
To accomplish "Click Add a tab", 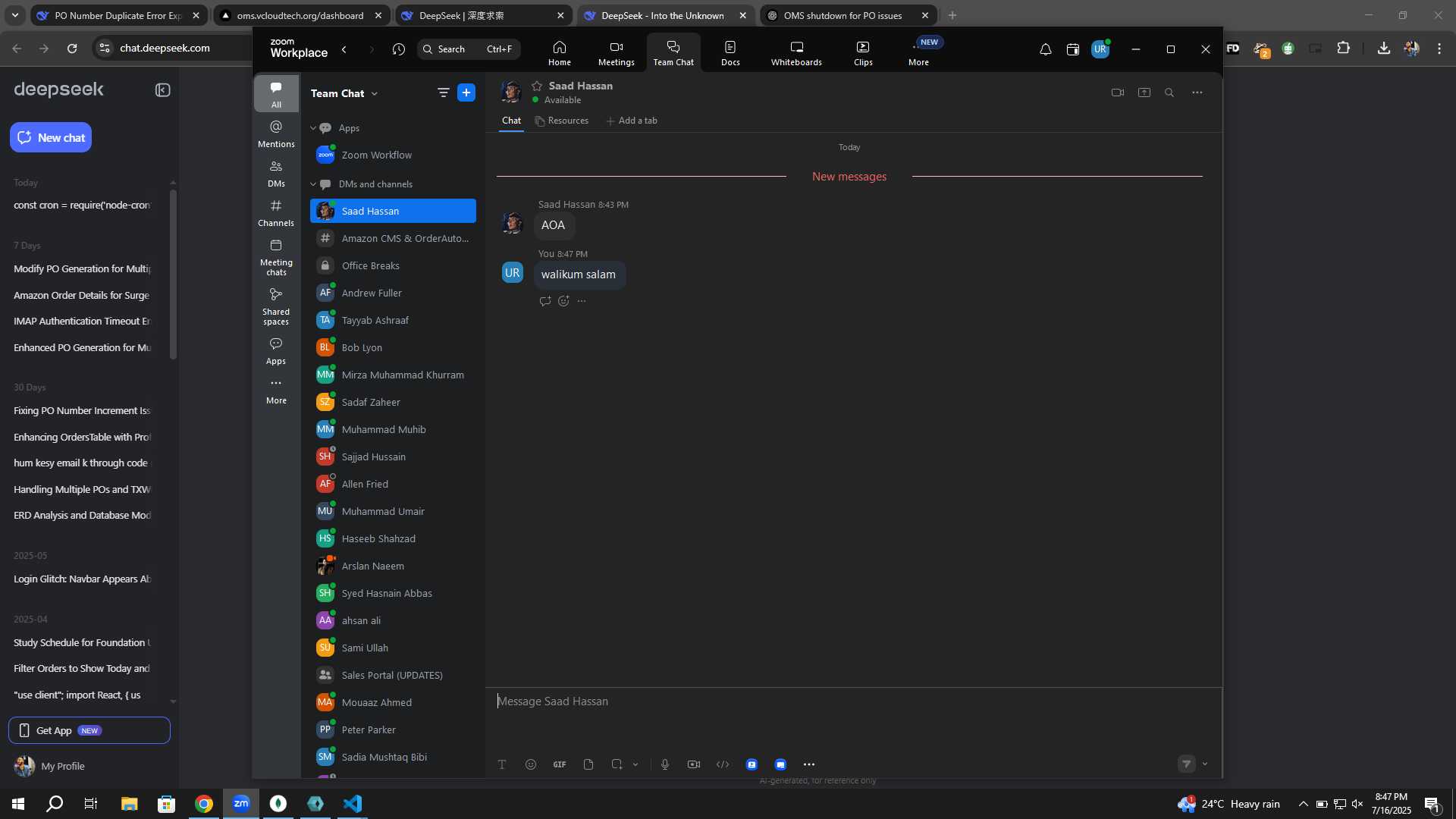I will tap(632, 121).
